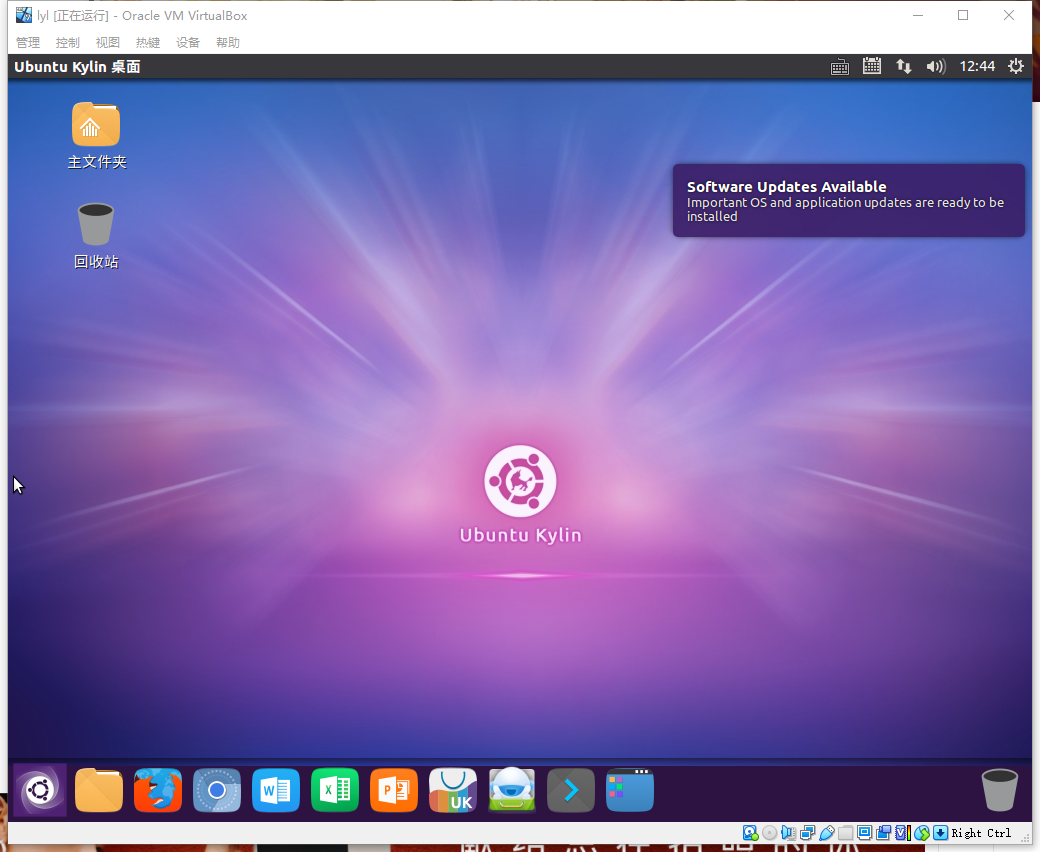Screen dimensions: 1040x852
Task: Open WPS Spreadsheets (X icon) in dock
Action: point(335,790)
